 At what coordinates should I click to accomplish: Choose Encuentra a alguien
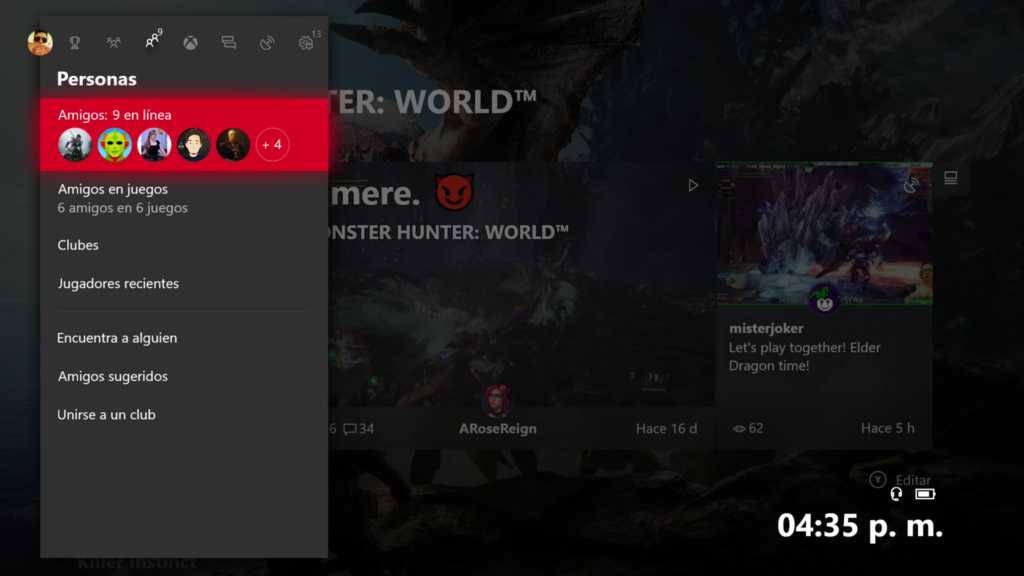[117, 338]
